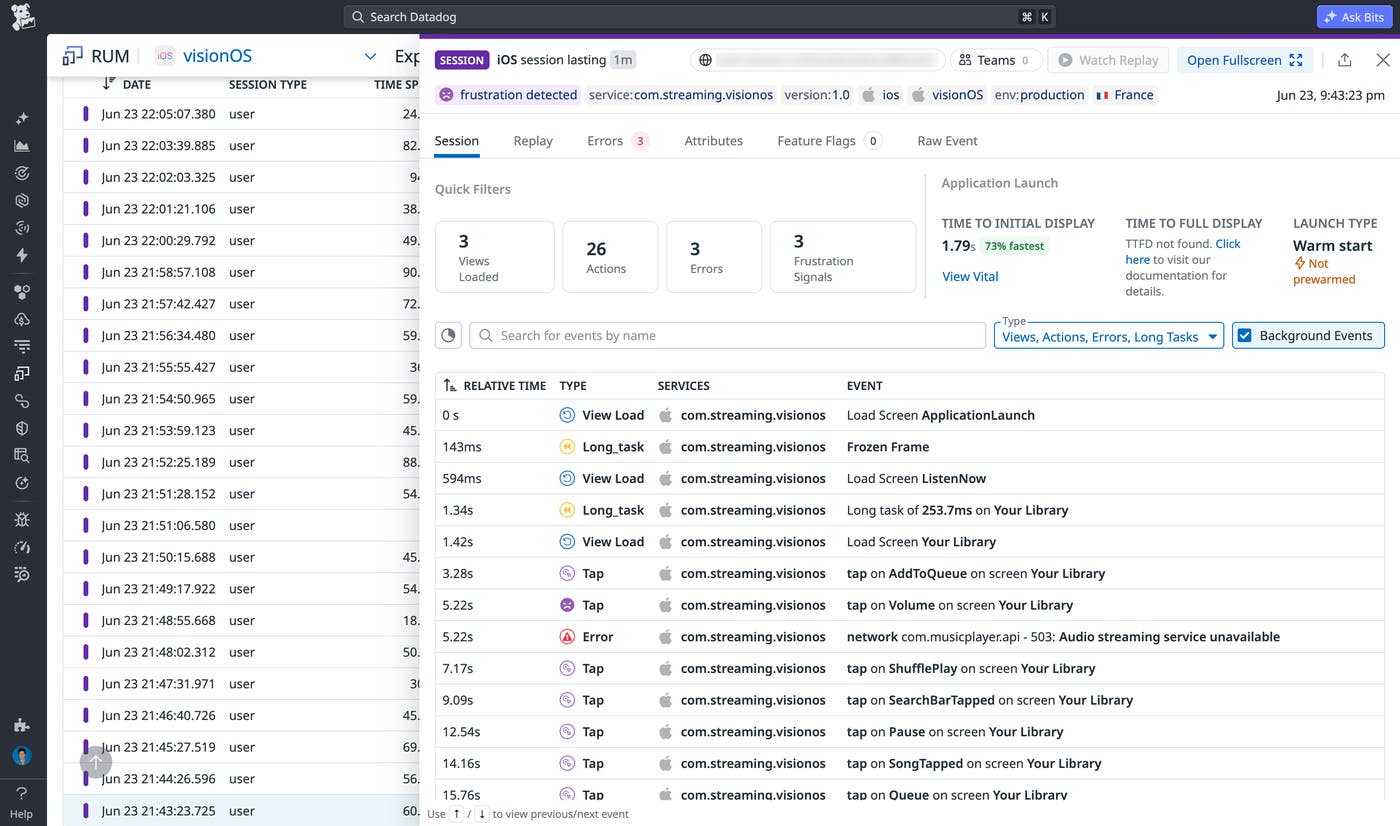Viewport: 1400px width, 826px height.
Task: Open the Load Screen ListenNow event row
Action: (x=910, y=478)
